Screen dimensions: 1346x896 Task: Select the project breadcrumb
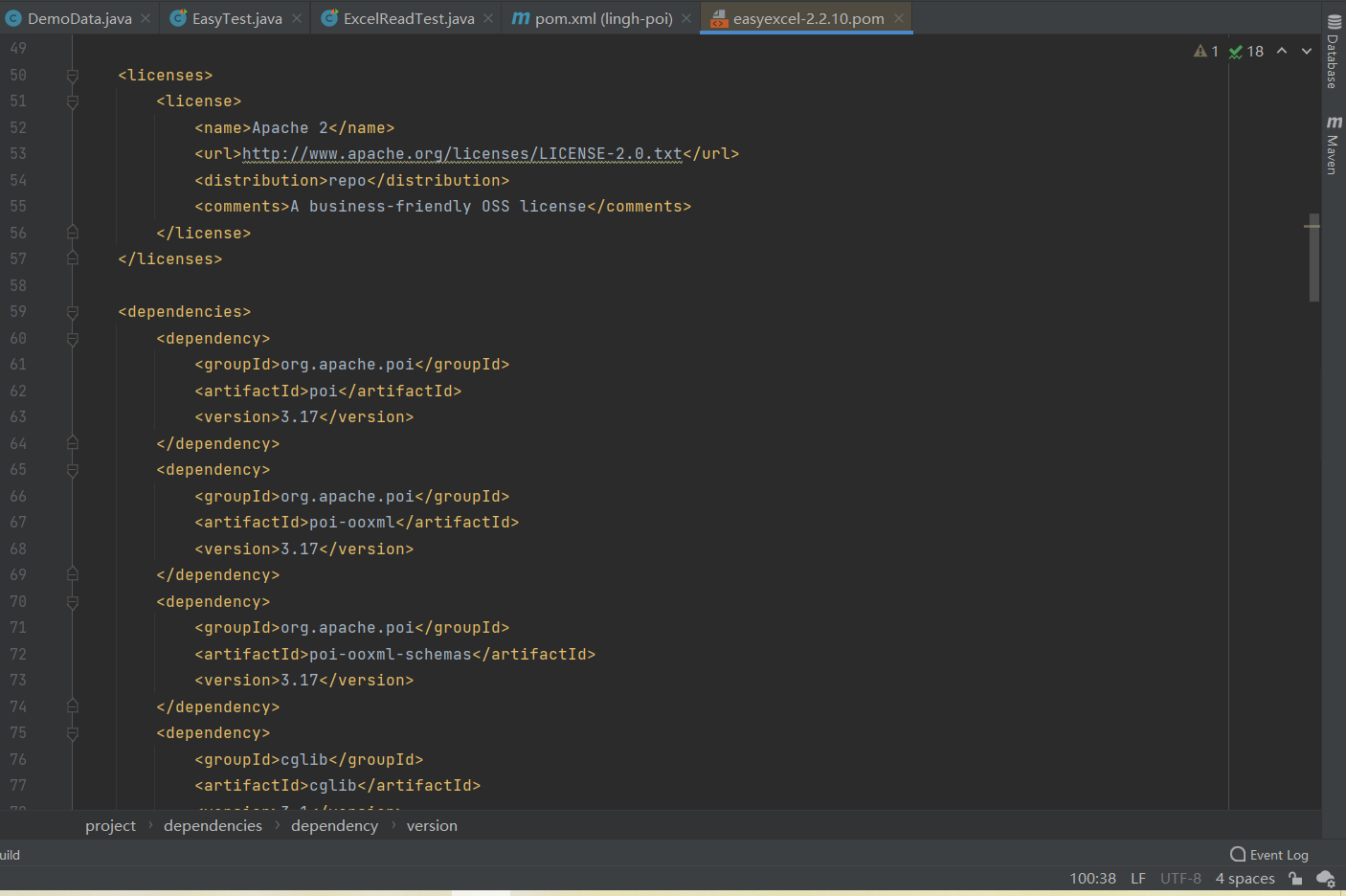(x=111, y=825)
